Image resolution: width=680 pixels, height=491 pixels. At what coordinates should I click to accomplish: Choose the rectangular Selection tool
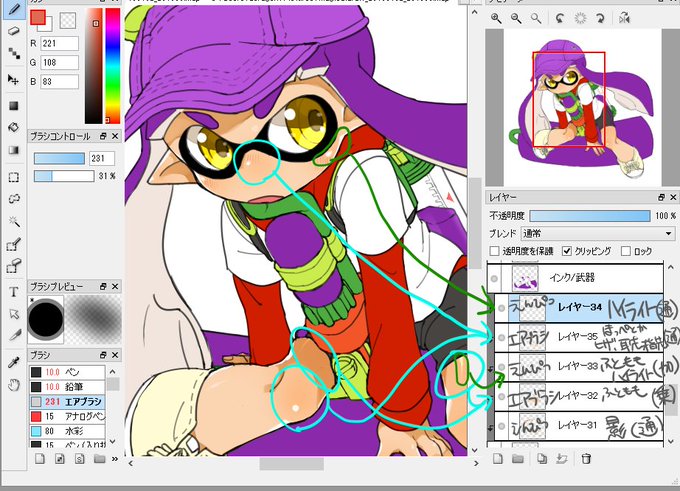coord(13,177)
